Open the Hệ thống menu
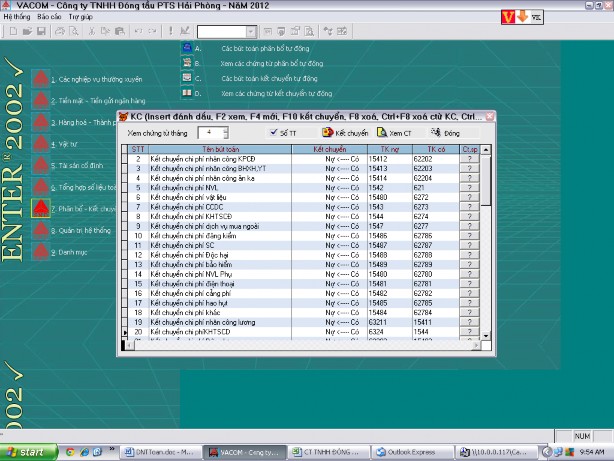This screenshot has height=461, width=614. [x=17, y=17]
